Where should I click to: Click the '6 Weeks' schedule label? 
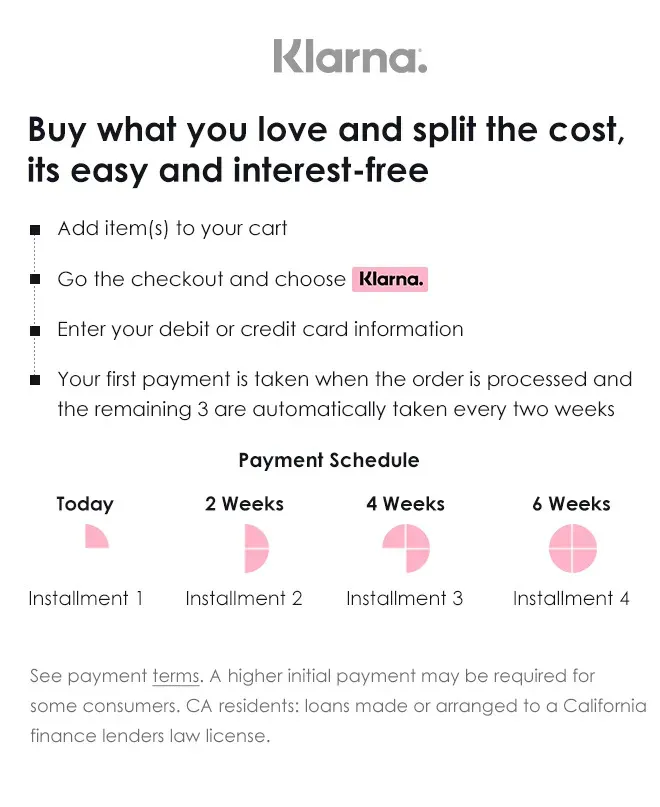571,504
